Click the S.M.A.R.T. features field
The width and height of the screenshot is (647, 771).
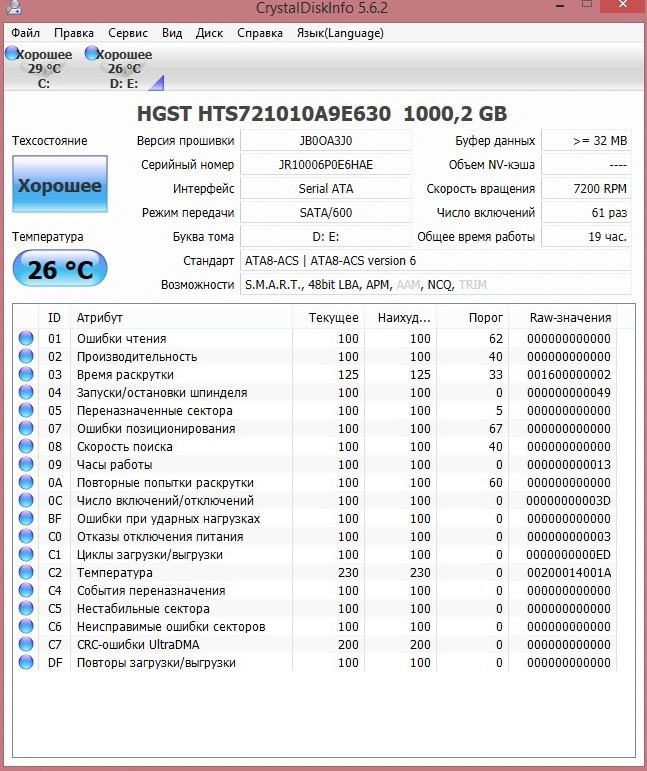436,285
